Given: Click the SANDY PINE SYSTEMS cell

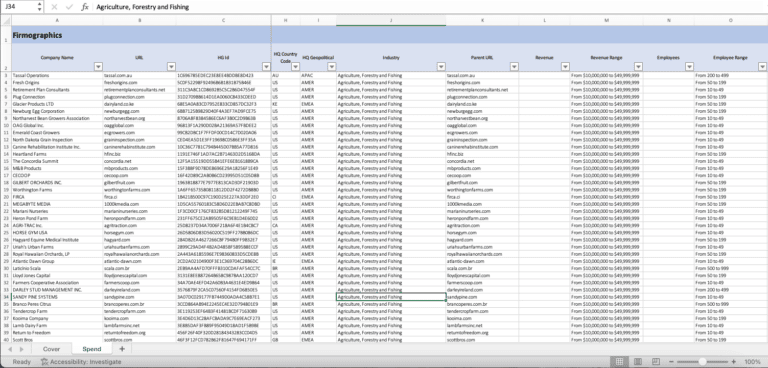Looking at the screenshot, I should [57, 297].
